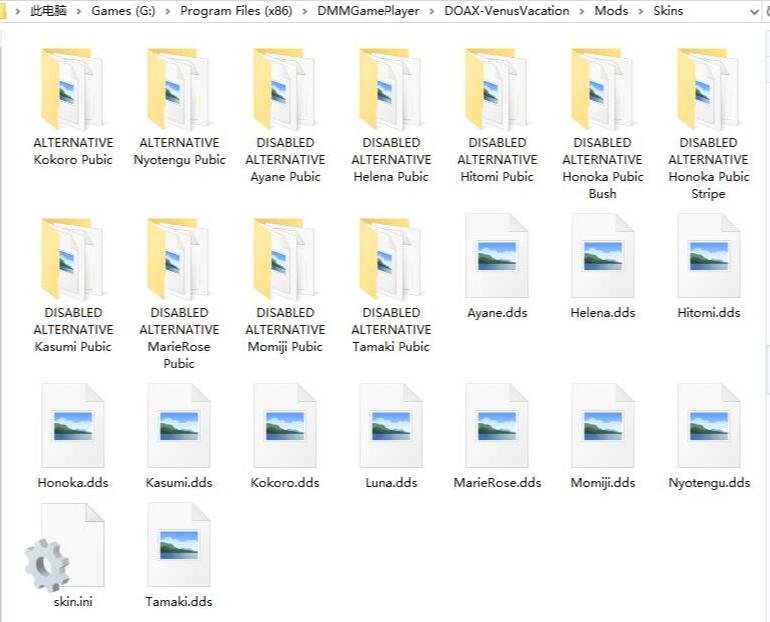Expand chevron before 此电脑 in path
This screenshot has height=622, width=770.
pyautogui.click(x=18, y=11)
